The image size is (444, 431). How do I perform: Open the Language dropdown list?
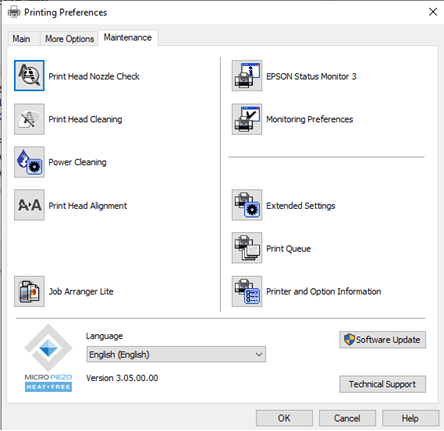[x=176, y=354]
